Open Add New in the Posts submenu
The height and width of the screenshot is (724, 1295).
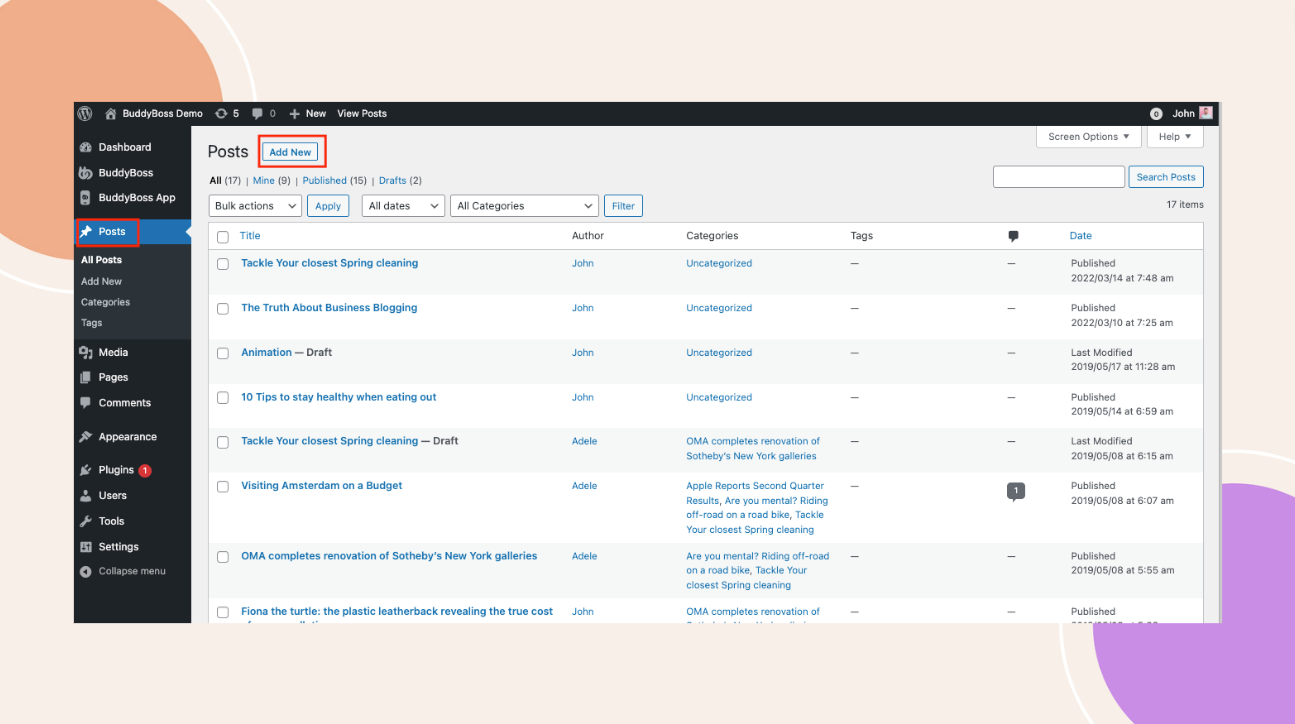pos(101,281)
